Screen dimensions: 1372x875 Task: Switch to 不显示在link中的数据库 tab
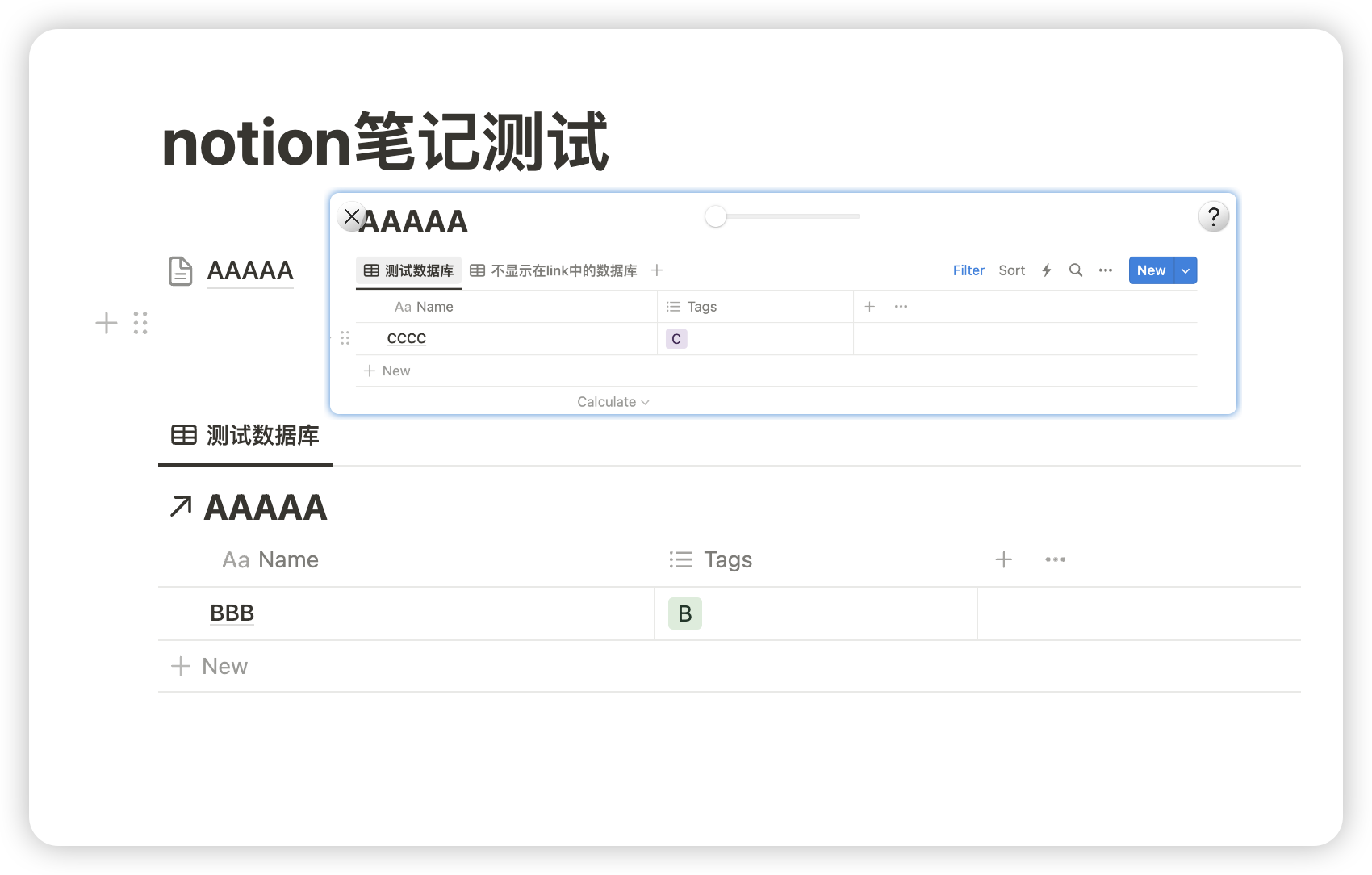coord(554,270)
